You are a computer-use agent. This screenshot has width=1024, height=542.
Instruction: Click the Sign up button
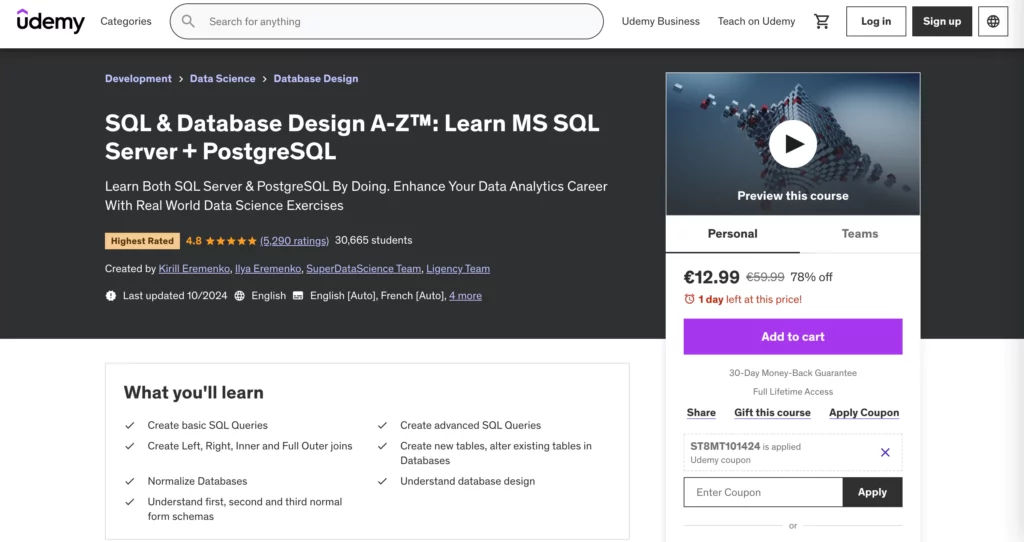click(942, 21)
